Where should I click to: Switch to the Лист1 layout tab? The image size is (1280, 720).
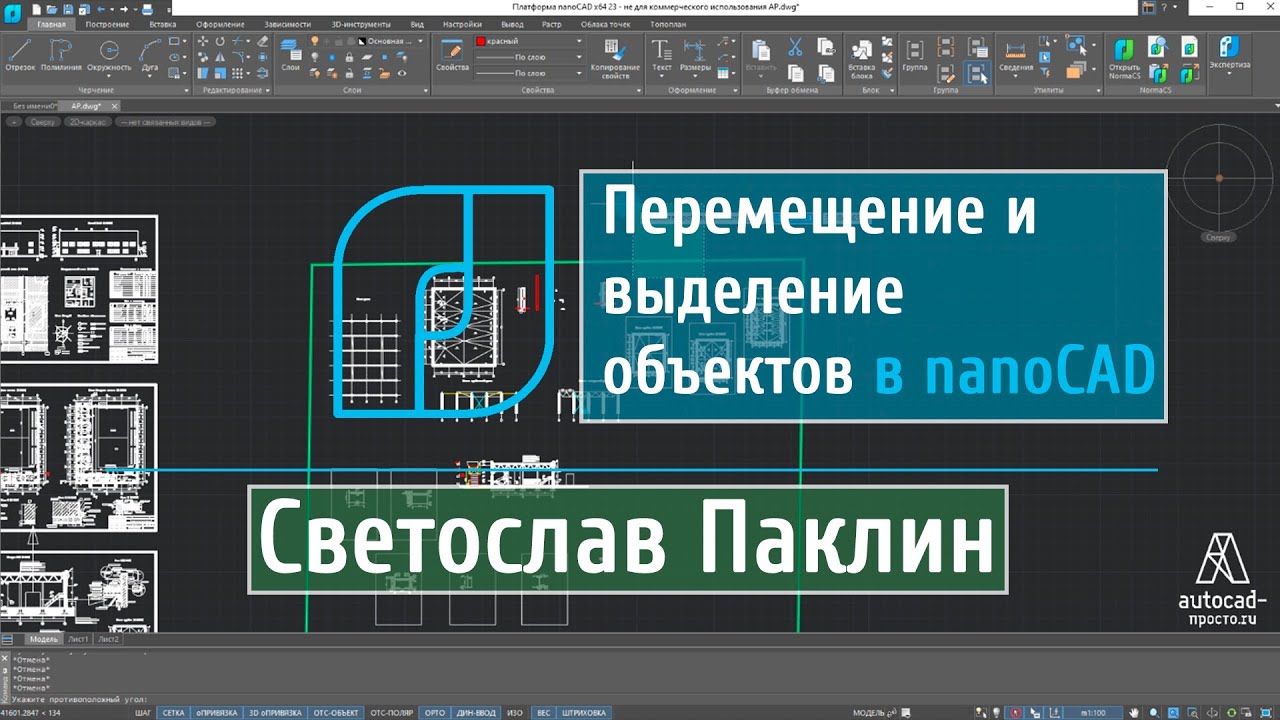coord(78,638)
